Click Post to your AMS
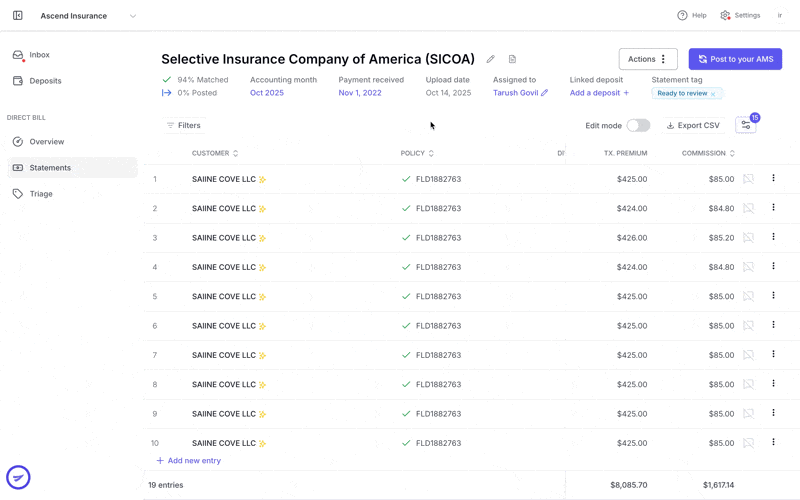The width and height of the screenshot is (800, 500). tap(735, 59)
